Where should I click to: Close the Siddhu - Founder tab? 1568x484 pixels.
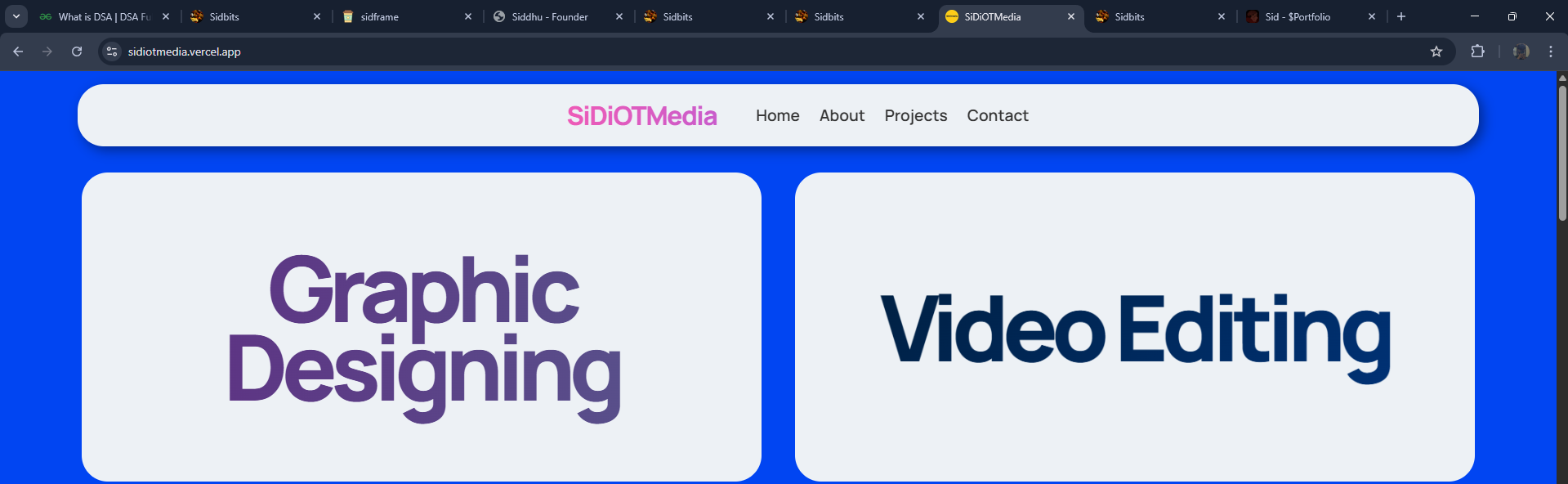click(x=619, y=16)
